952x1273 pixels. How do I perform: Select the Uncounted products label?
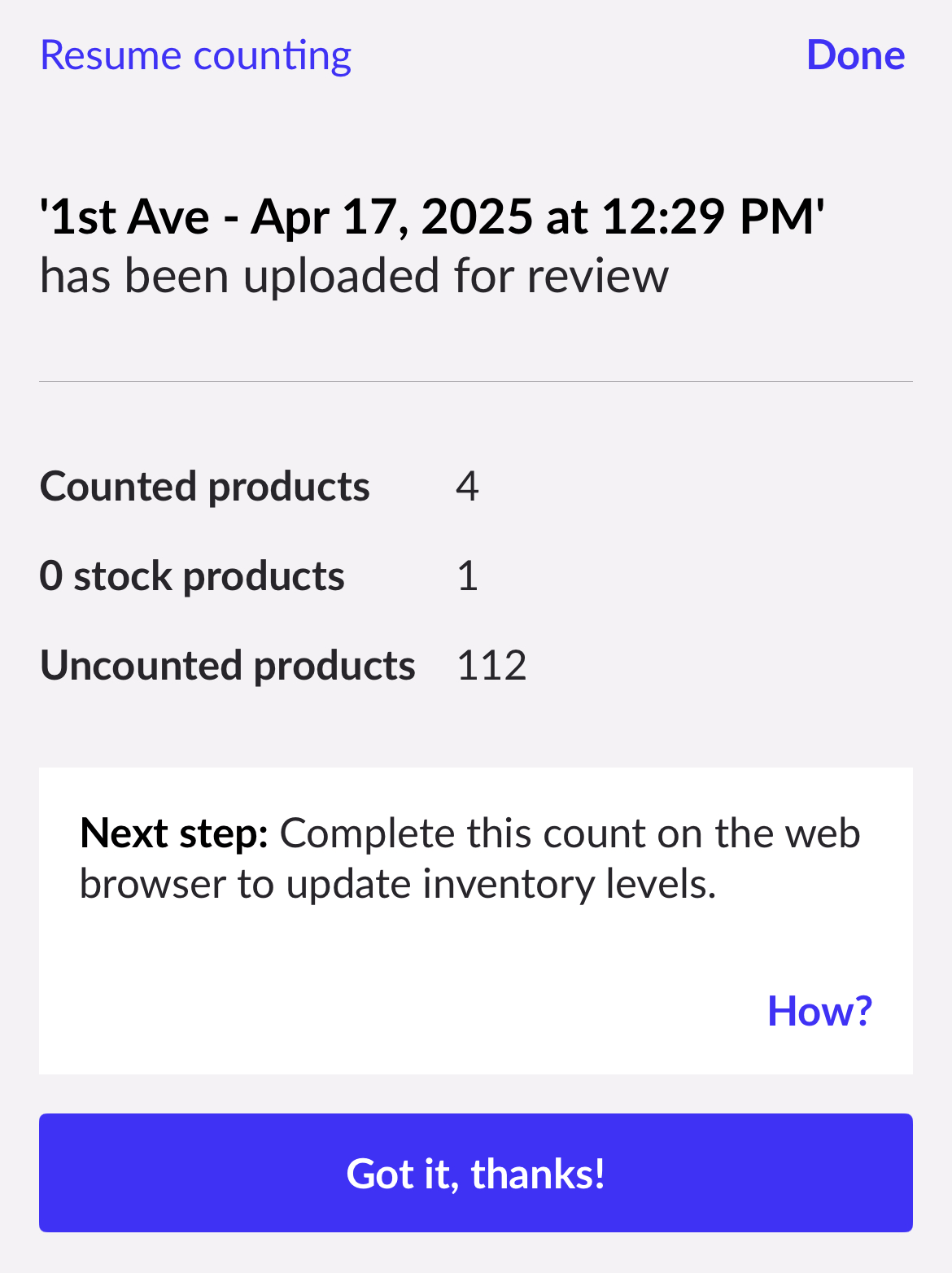coord(228,666)
